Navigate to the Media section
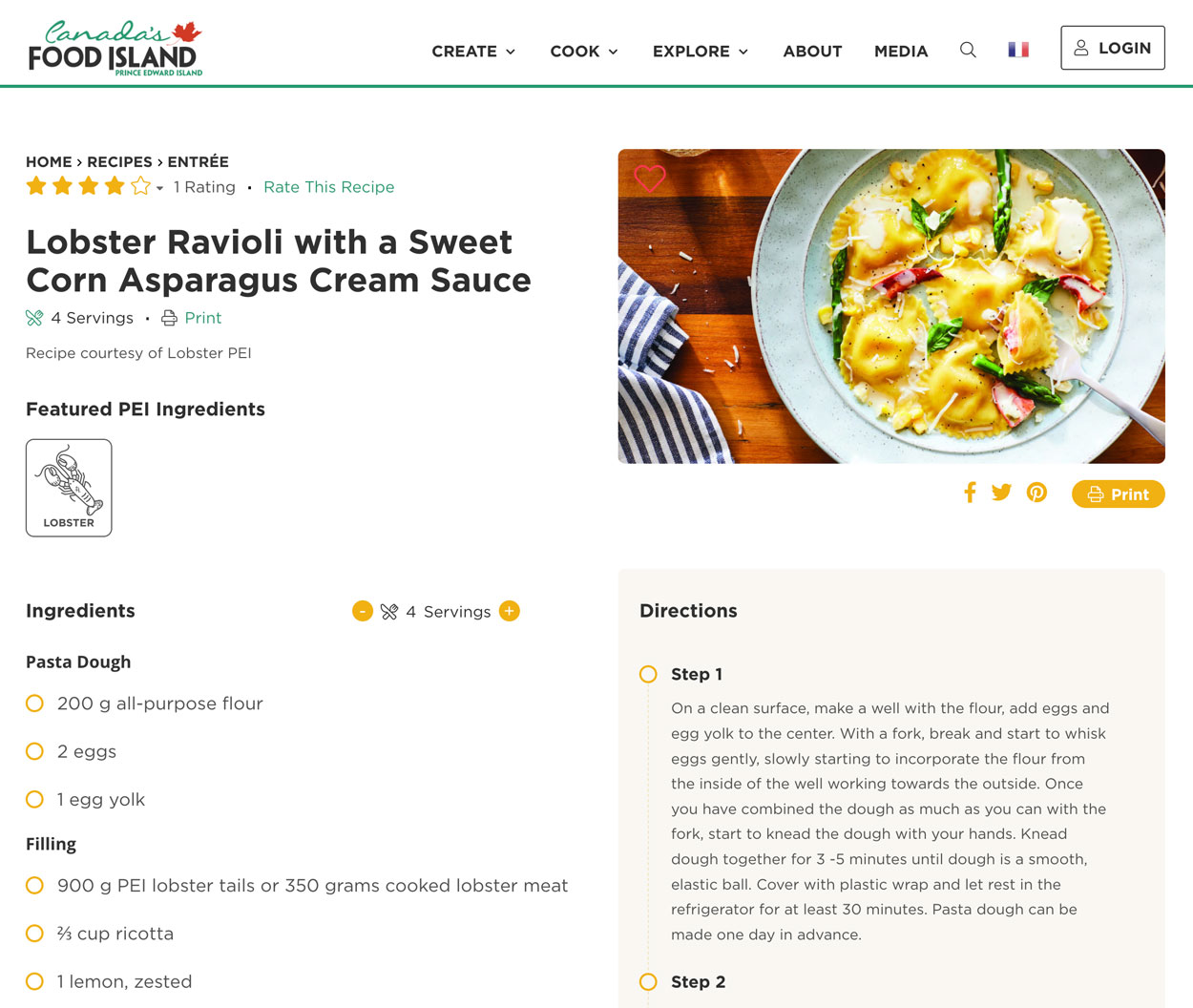 tap(901, 52)
